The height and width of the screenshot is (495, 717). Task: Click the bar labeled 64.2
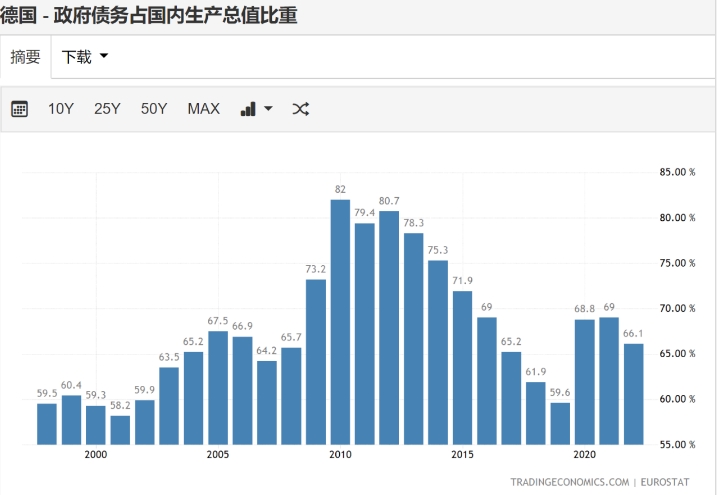(x=267, y=403)
